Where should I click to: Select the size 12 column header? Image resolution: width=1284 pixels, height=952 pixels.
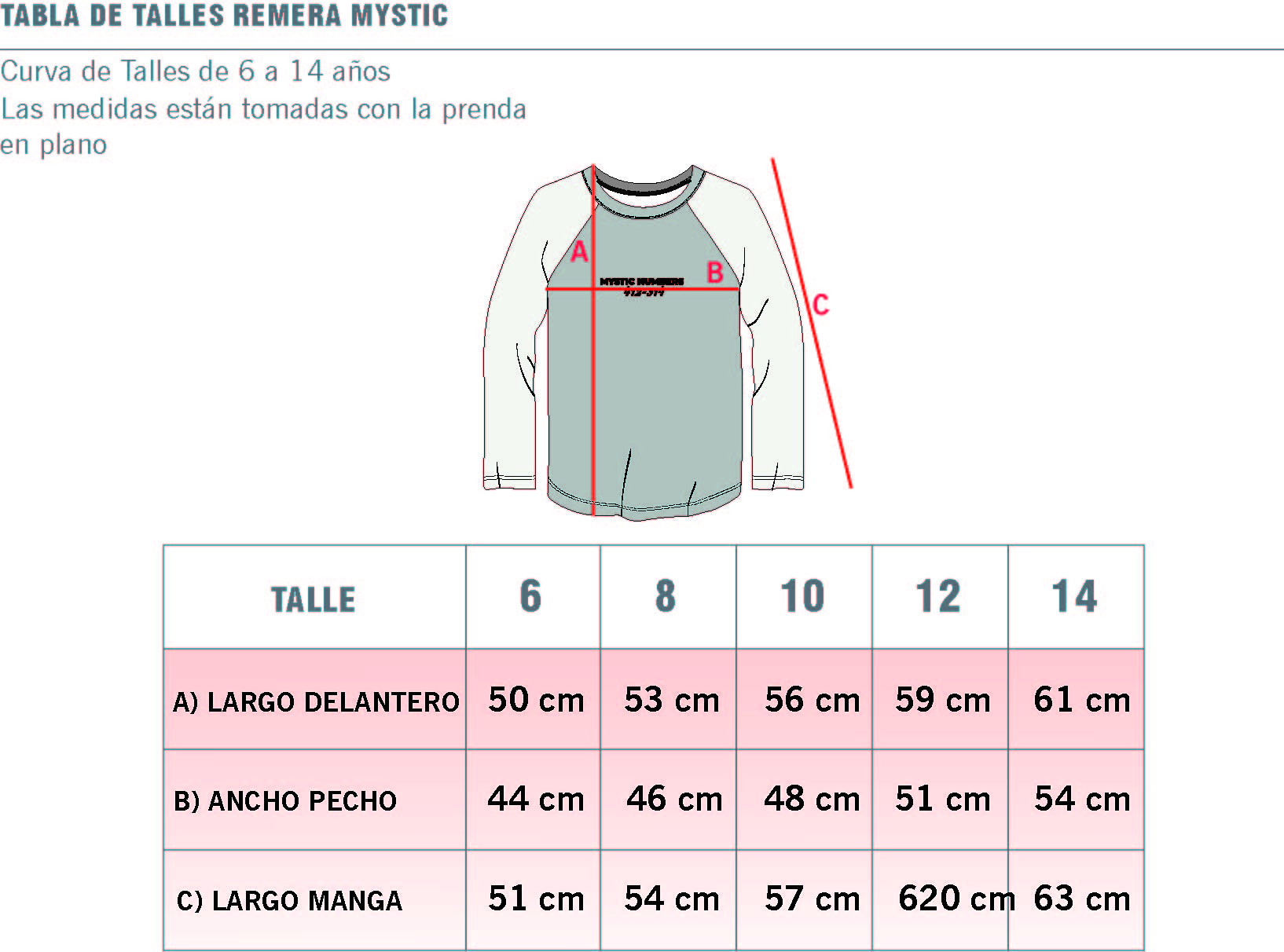(938, 596)
